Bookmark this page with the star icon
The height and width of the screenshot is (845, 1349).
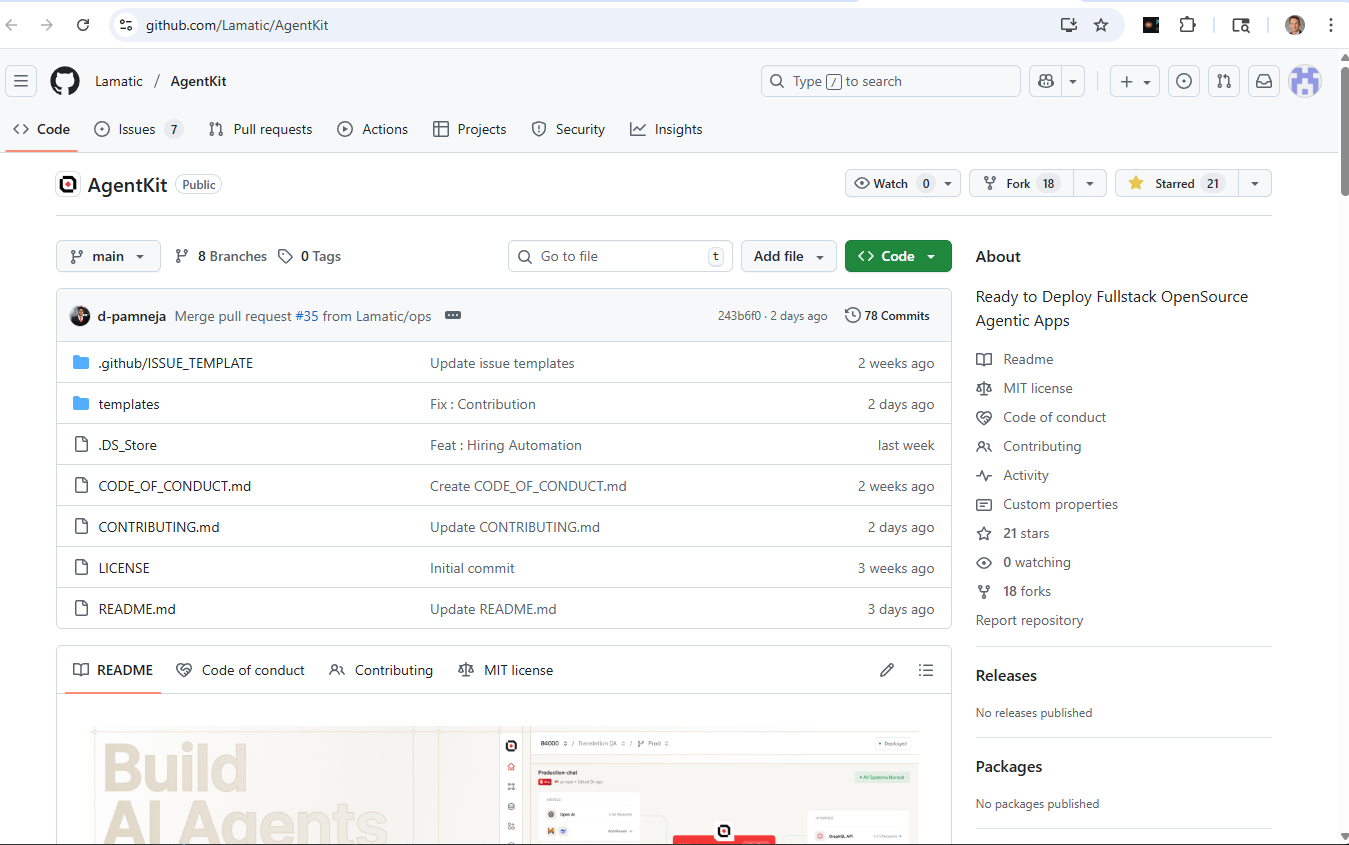pyautogui.click(x=1101, y=25)
